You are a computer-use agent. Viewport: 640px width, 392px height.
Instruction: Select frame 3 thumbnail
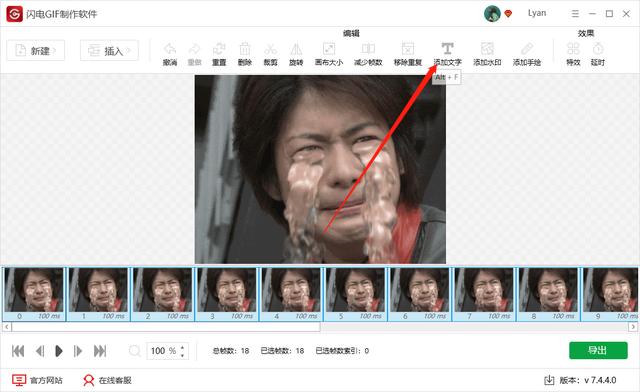point(227,294)
